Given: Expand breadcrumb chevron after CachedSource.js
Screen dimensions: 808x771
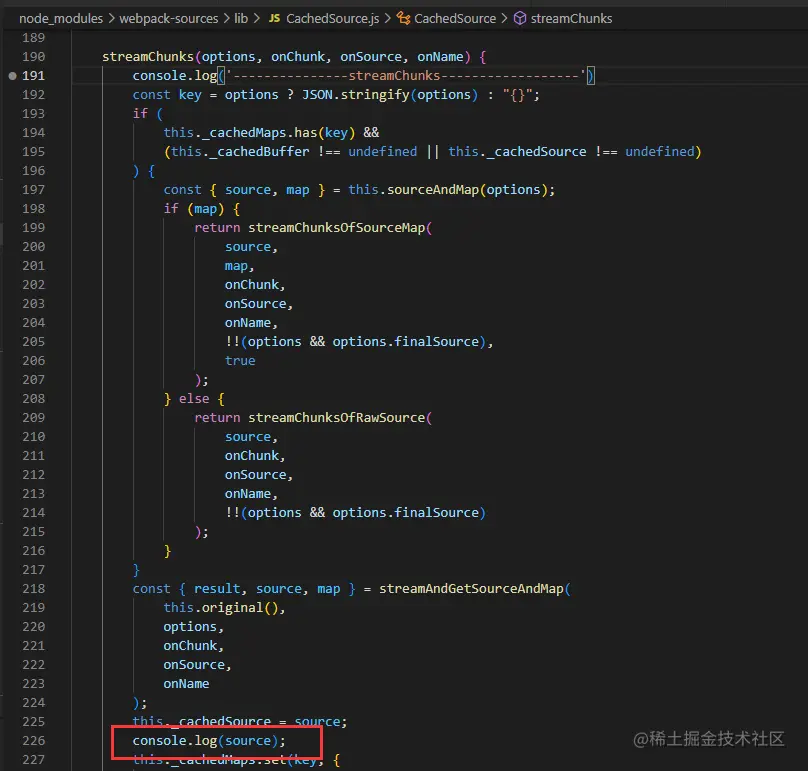Looking at the screenshot, I should pos(387,19).
